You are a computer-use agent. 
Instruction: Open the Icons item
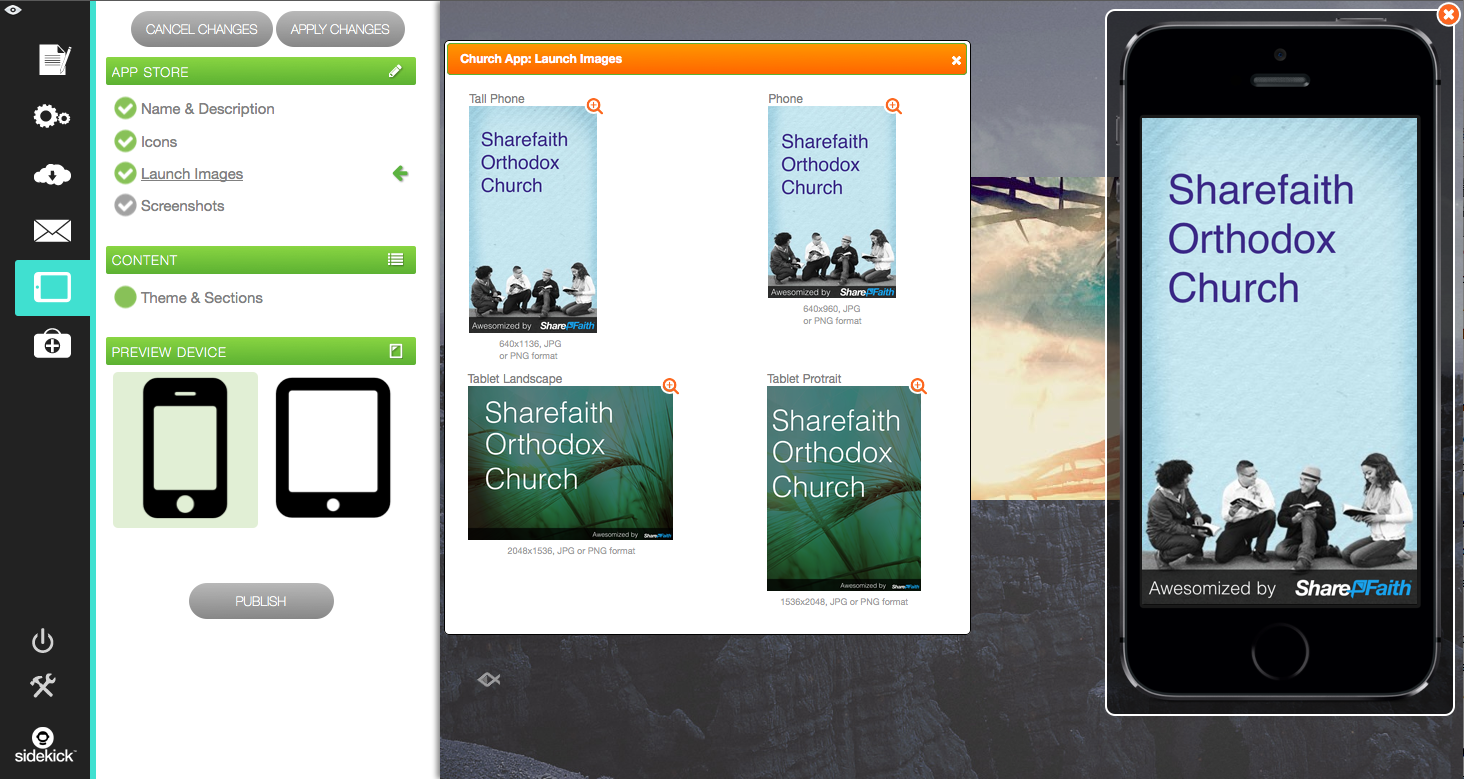(x=159, y=142)
